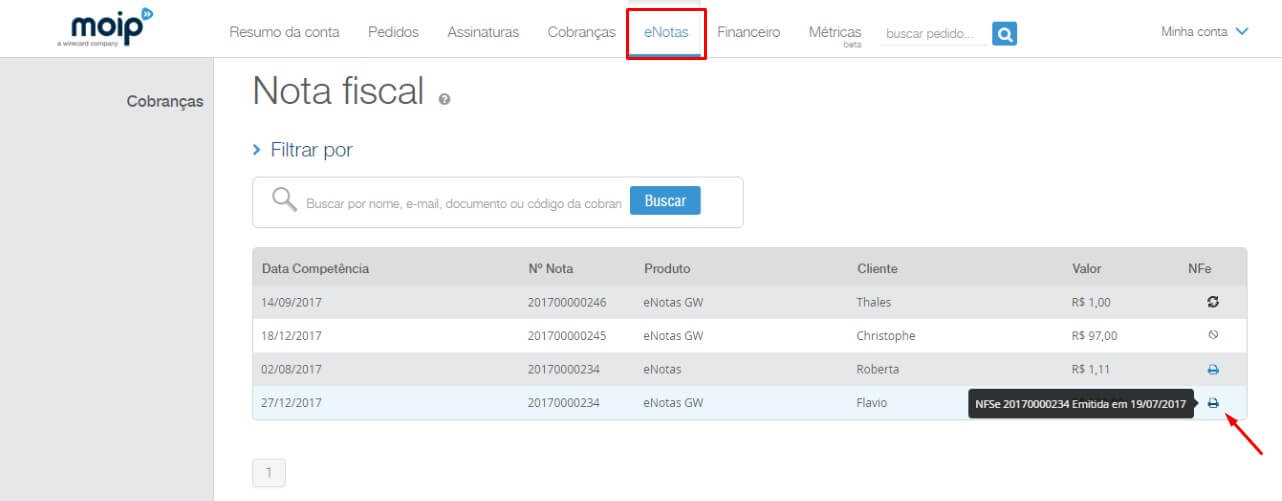Switch to the Cobranças top tab
The width and height of the screenshot is (1282, 501).
point(581,32)
